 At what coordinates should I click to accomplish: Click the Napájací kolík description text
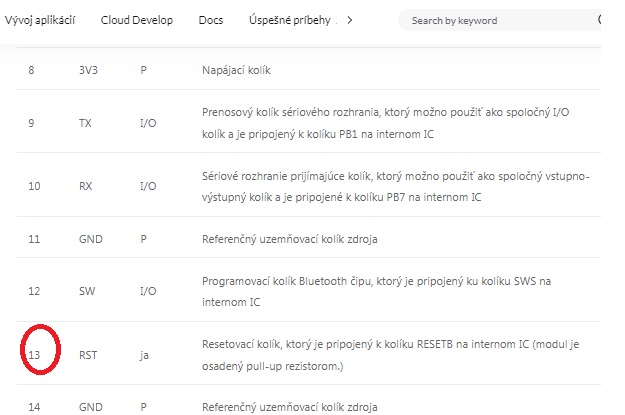pos(236,70)
